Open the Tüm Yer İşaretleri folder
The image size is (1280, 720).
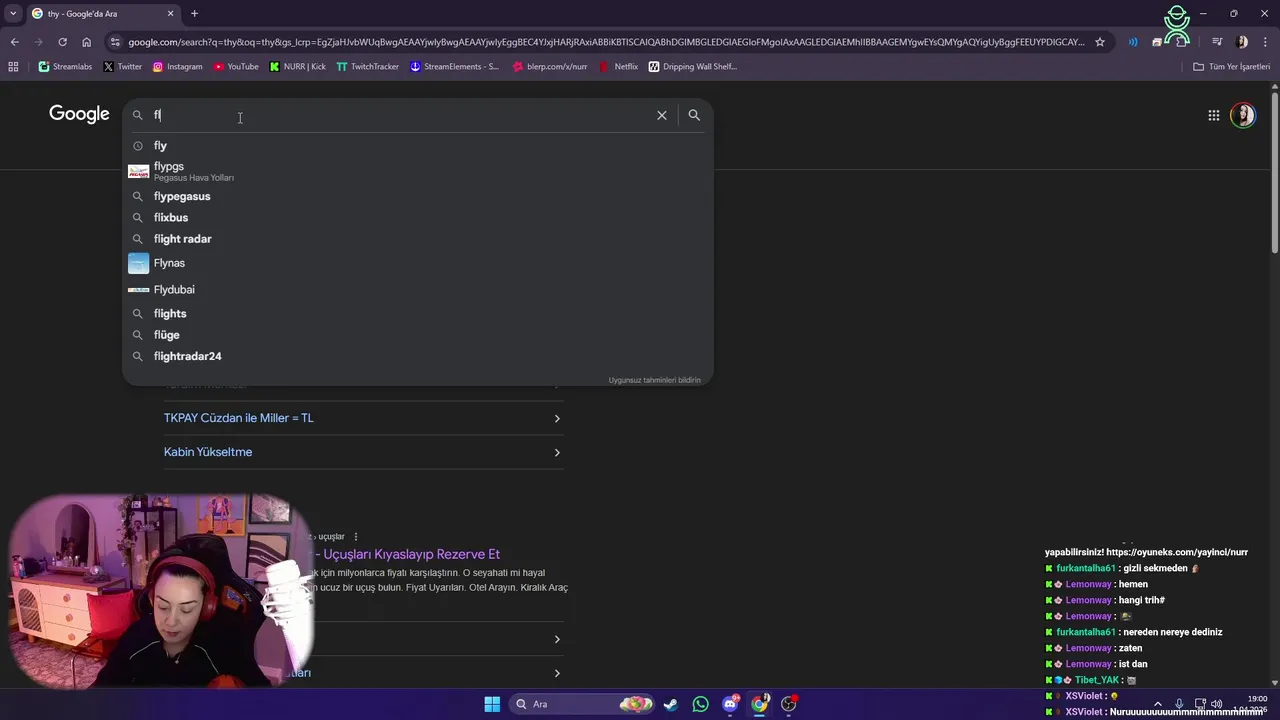[1232, 67]
